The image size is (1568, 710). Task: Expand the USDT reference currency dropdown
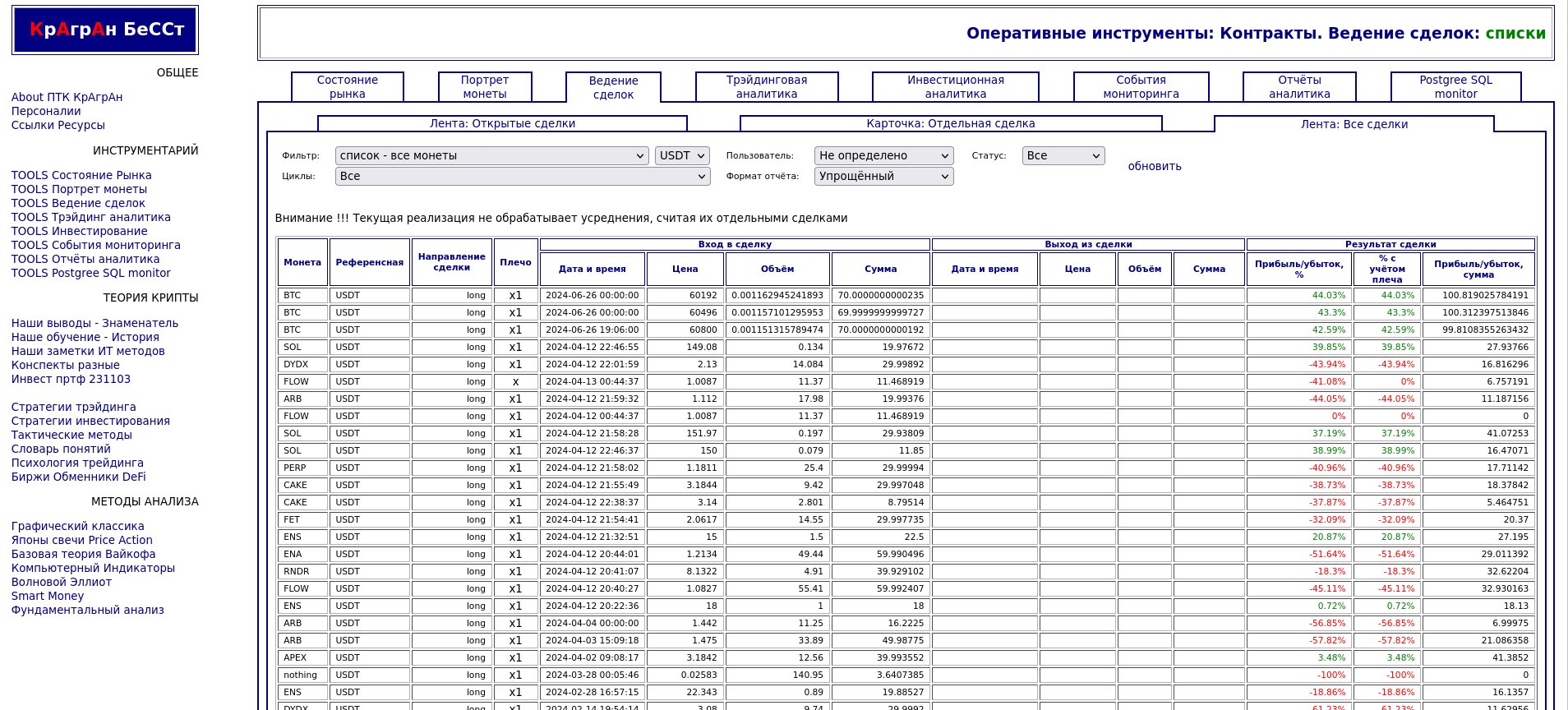[x=681, y=155]
